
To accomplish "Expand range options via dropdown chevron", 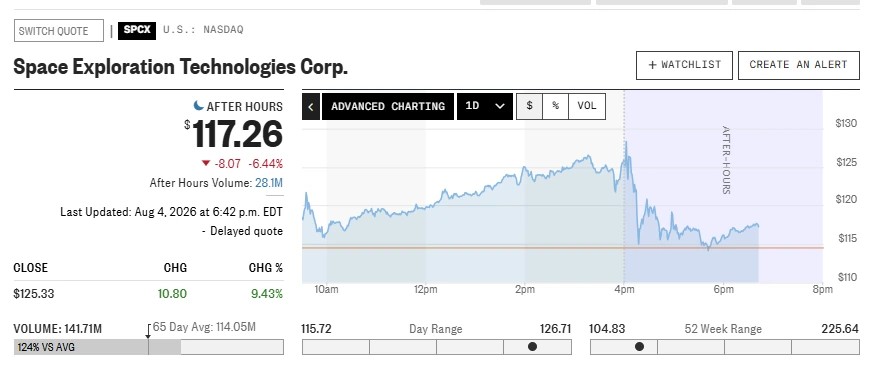I will click(x=501, y=107).
